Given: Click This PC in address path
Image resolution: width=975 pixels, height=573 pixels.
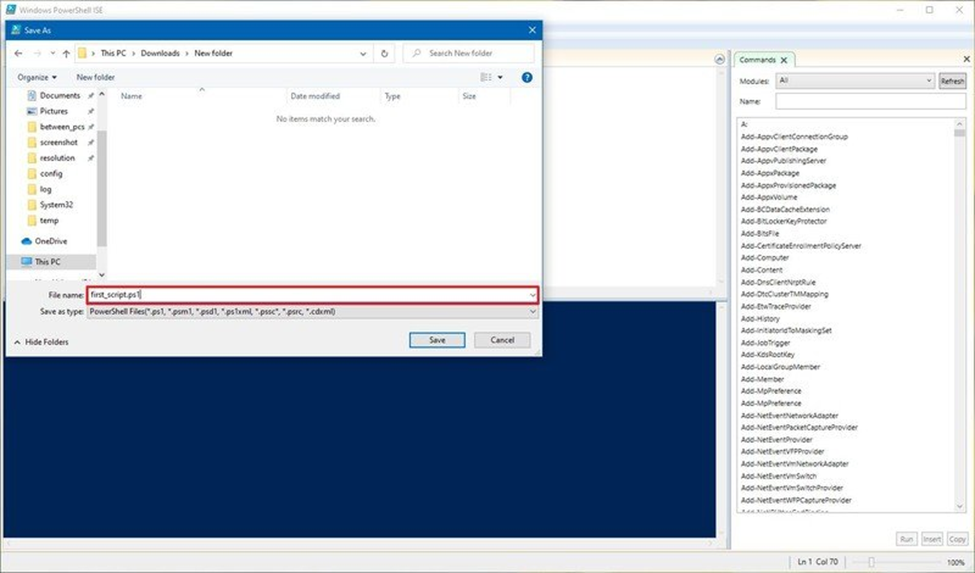Looking at the screenshot, I should [113, 53].
